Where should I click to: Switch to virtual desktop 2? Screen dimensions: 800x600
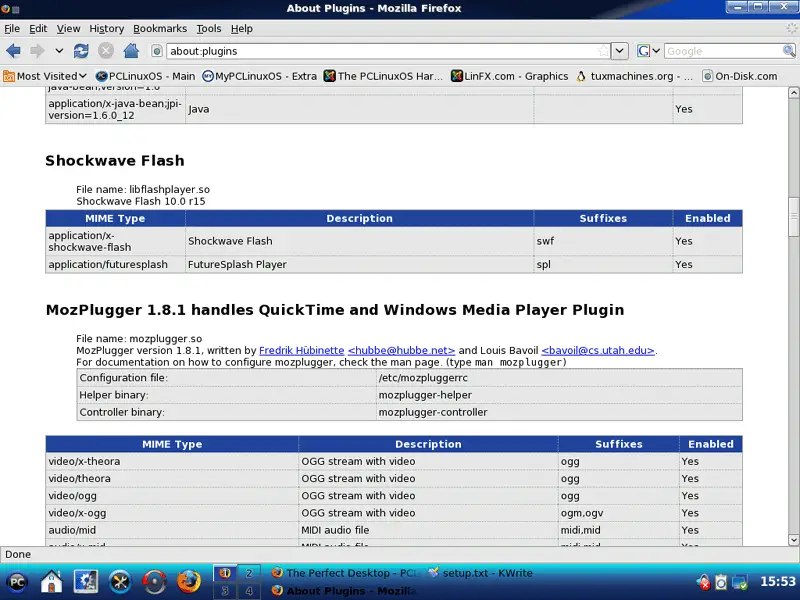[249, 573]
